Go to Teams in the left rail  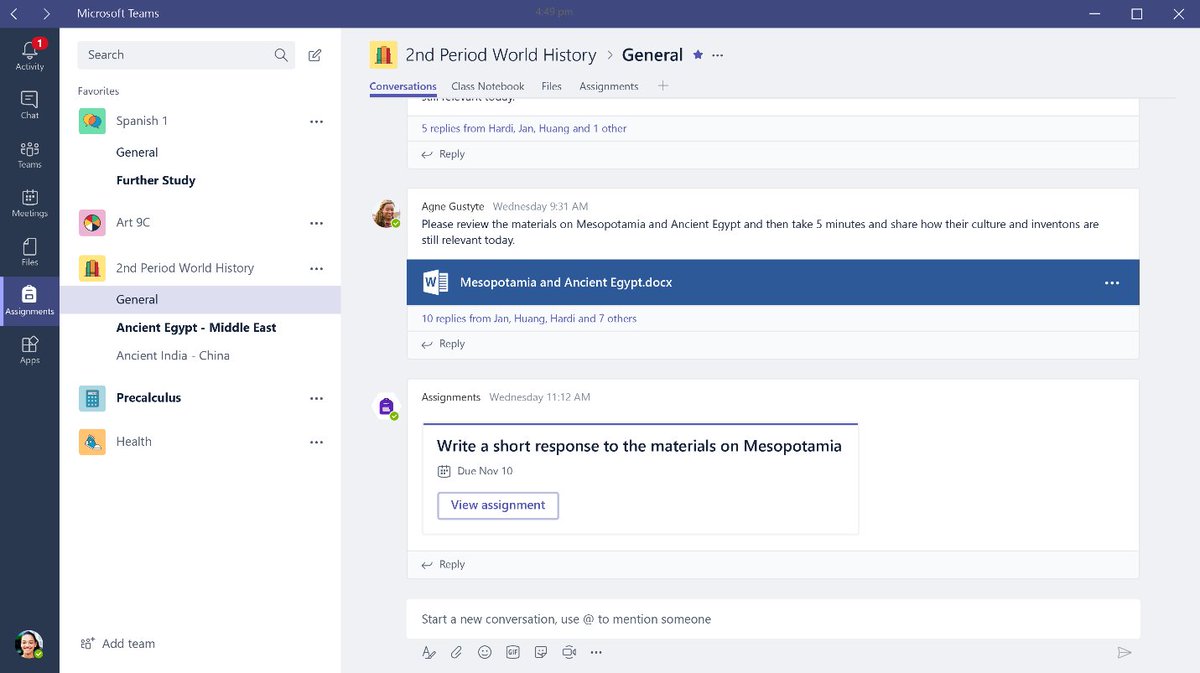29,154
